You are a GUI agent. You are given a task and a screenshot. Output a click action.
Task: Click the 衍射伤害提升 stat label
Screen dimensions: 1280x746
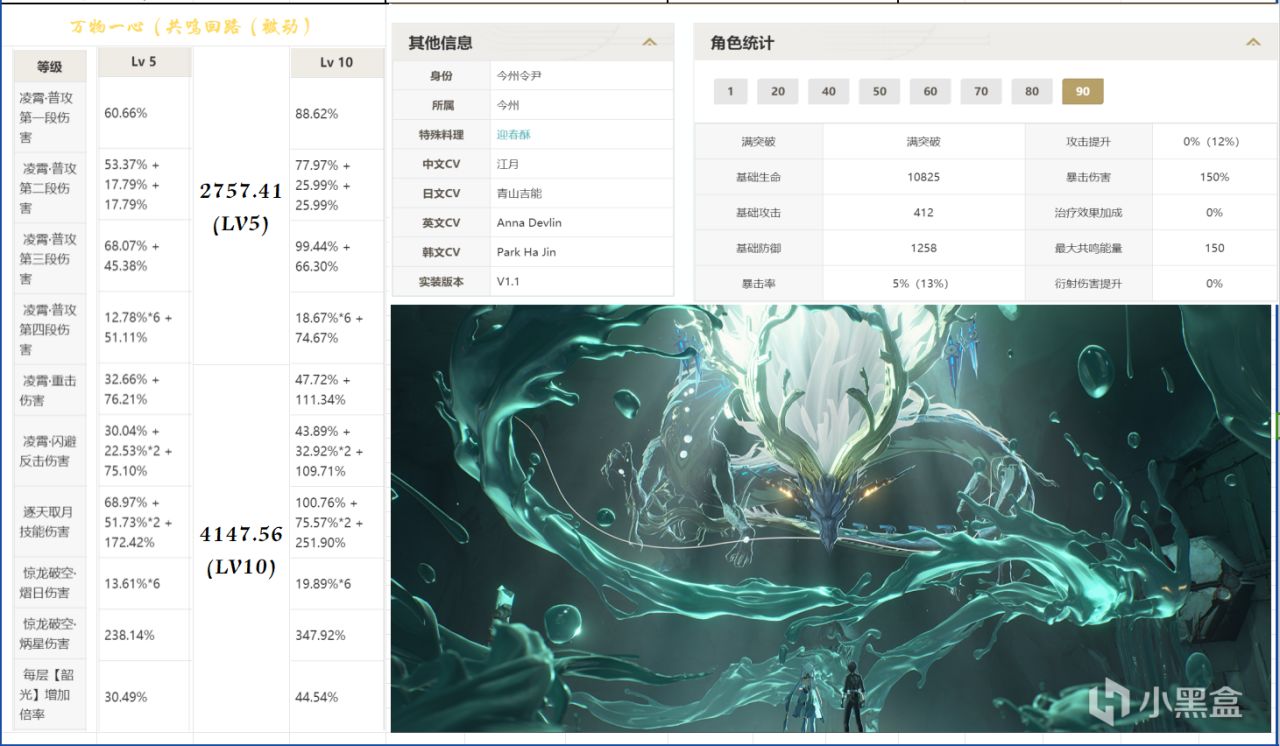tap(1088, 284)
